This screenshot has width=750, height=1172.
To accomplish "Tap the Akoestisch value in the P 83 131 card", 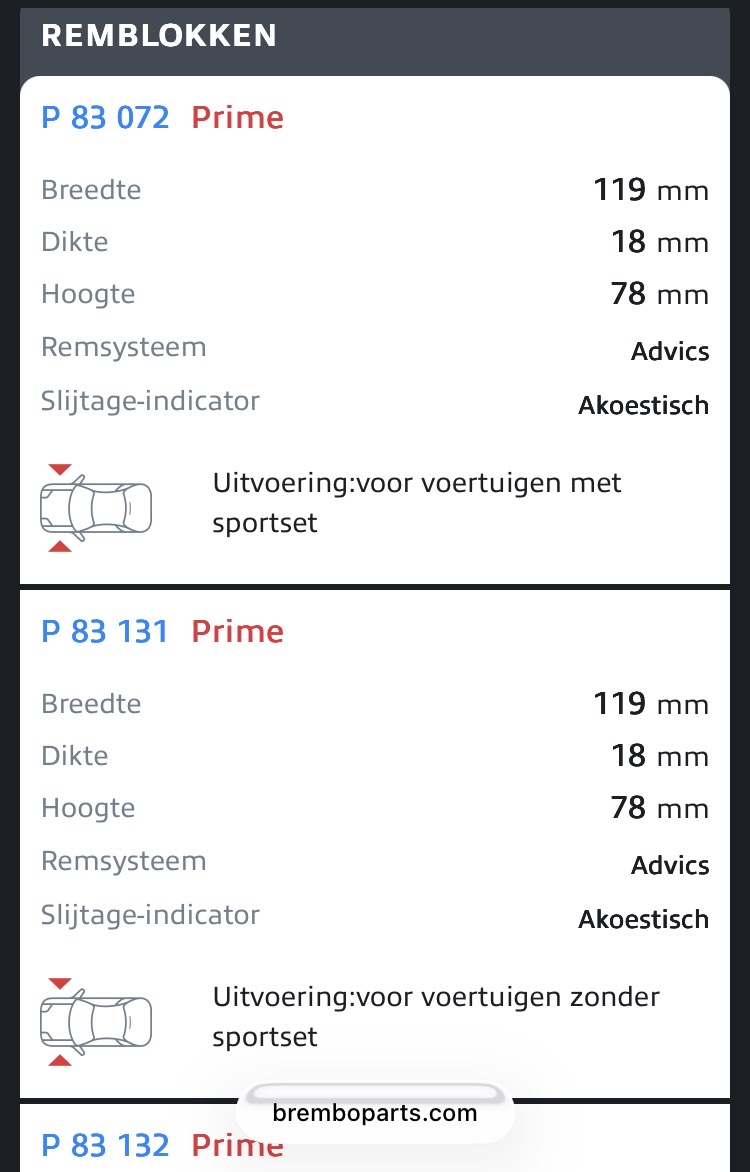I will coord(643,920).
